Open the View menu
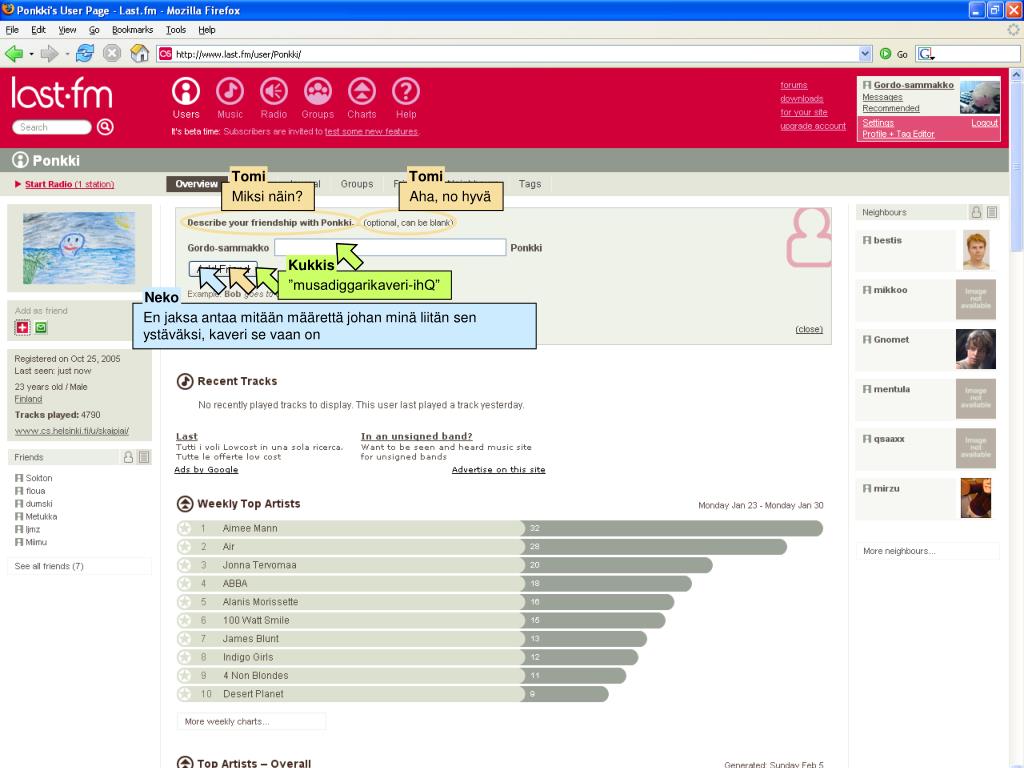 [67, 30]
